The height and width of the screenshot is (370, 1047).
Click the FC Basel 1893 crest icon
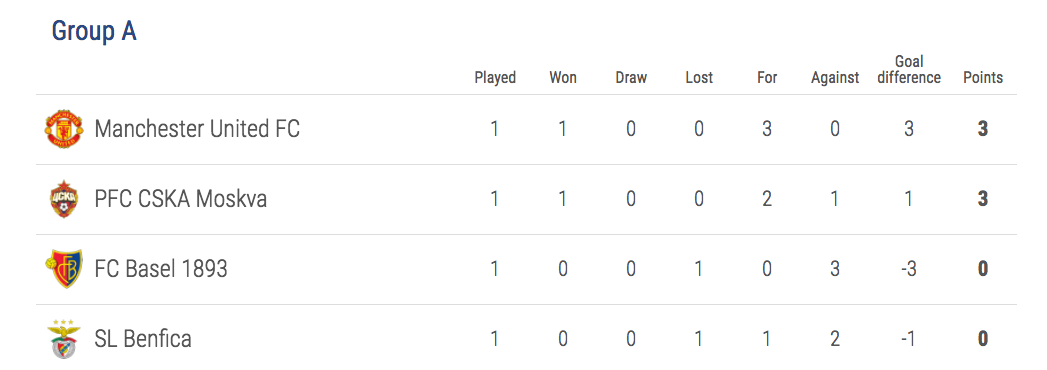64,268
